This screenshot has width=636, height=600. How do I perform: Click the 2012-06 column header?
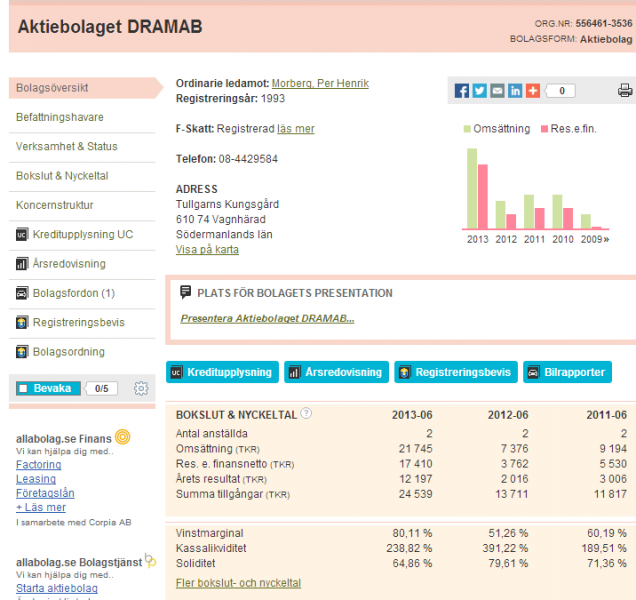coord(508,415)
